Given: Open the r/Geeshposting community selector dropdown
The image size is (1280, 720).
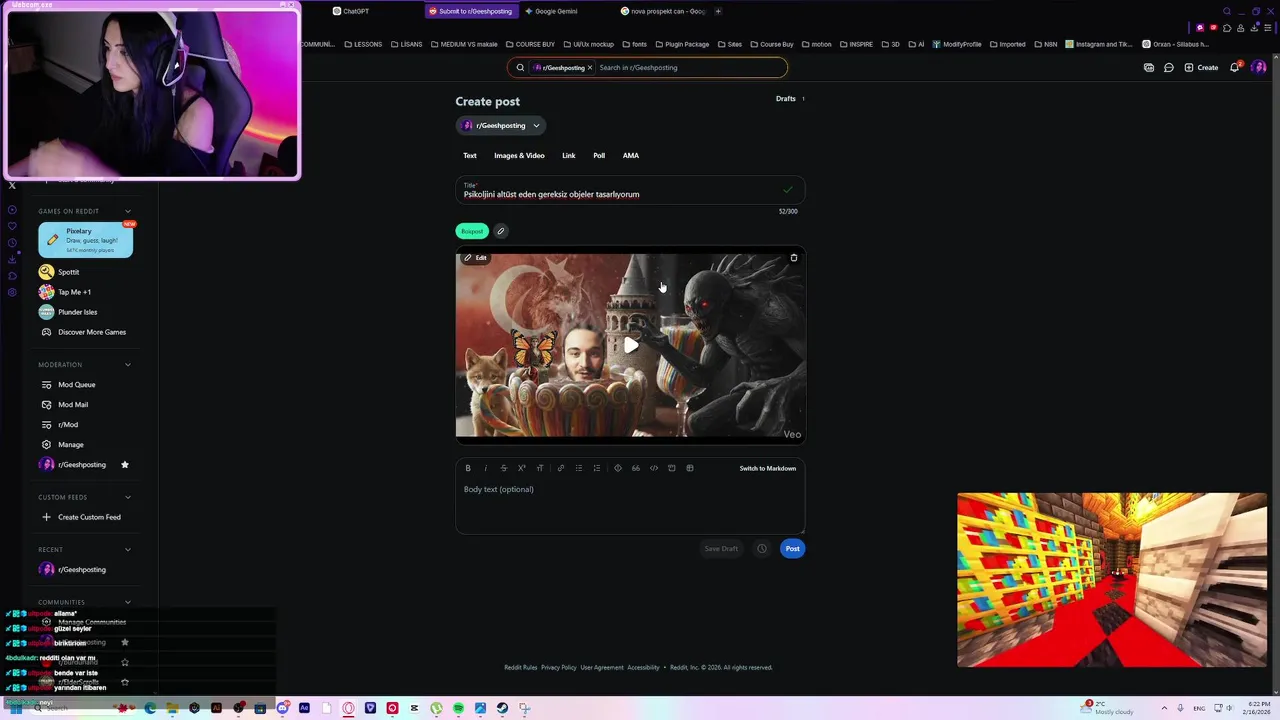Looking at the screenshot, I should tap(502, 125).
